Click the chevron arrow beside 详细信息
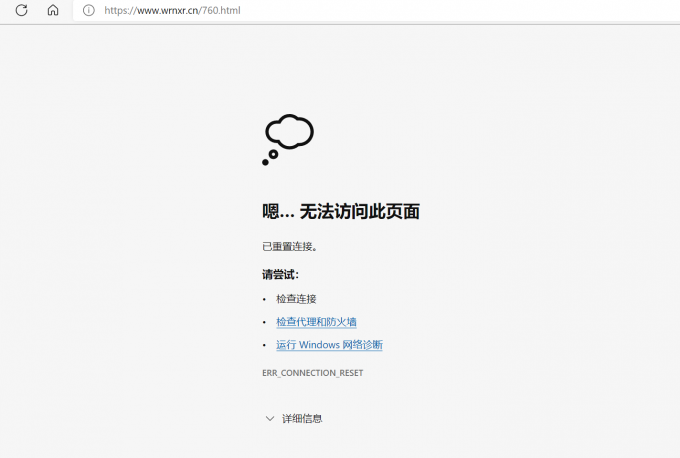 point(269,418)
